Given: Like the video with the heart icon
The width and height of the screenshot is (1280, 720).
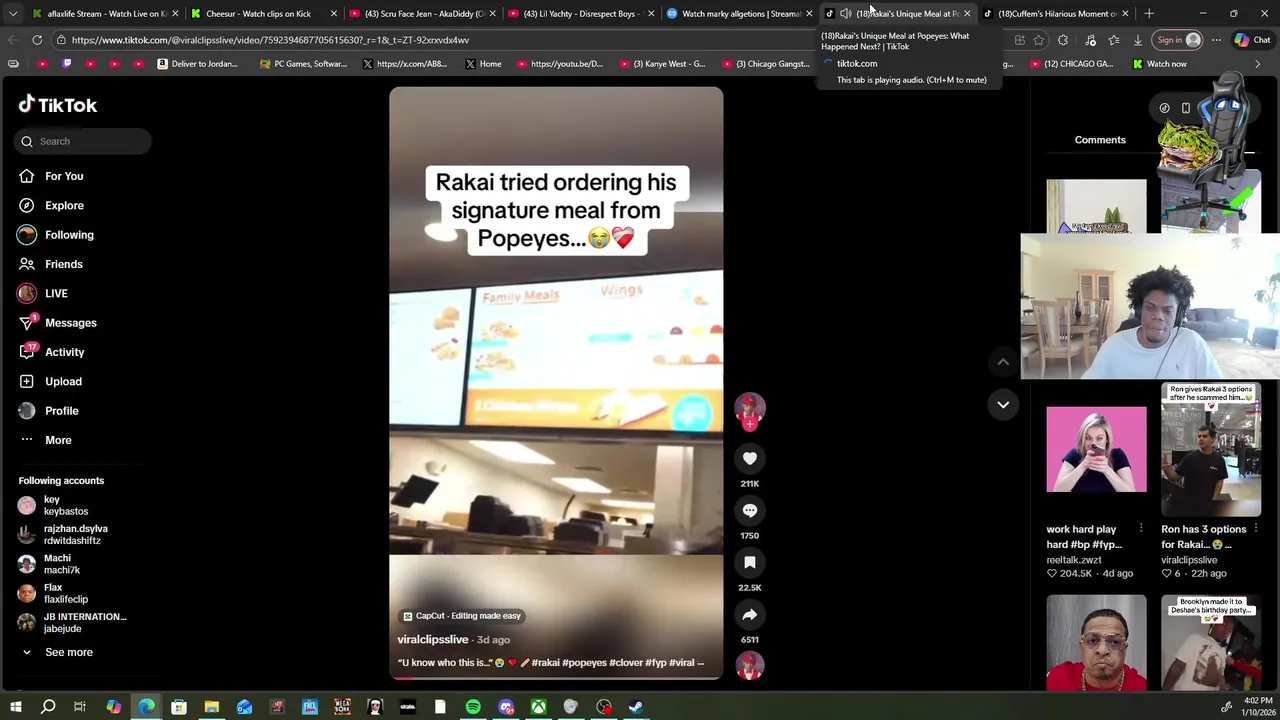Looking at the screenshot, I should [750, 458].
